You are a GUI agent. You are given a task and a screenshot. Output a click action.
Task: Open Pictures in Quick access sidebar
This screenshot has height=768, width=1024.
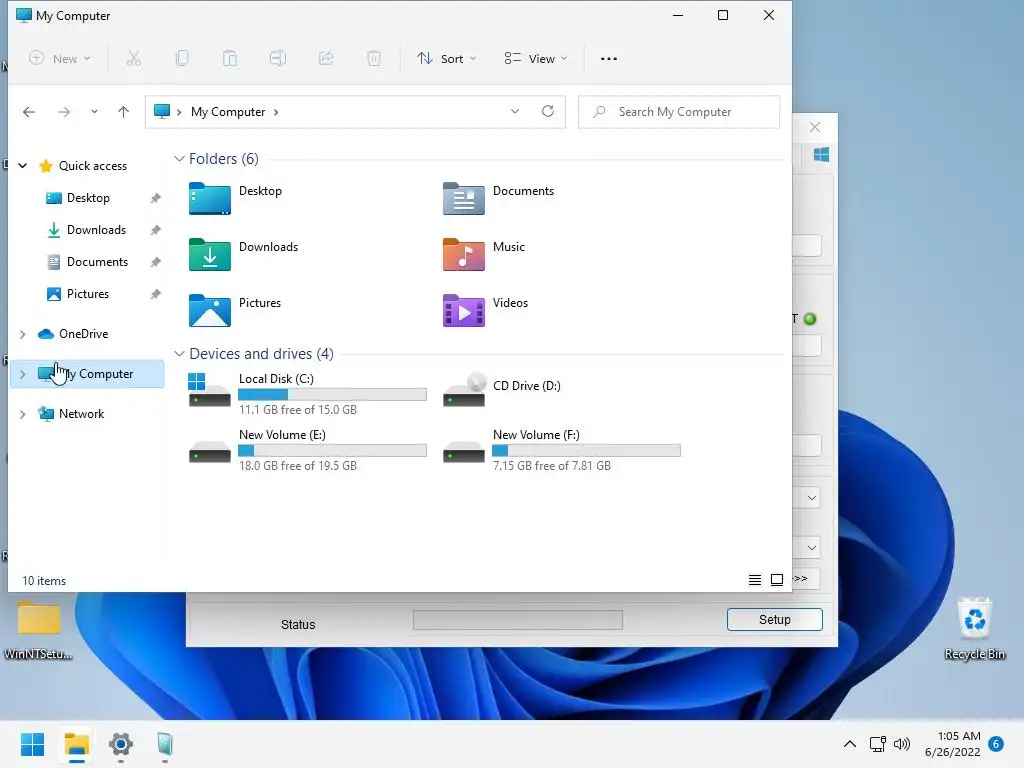(88, 294)
